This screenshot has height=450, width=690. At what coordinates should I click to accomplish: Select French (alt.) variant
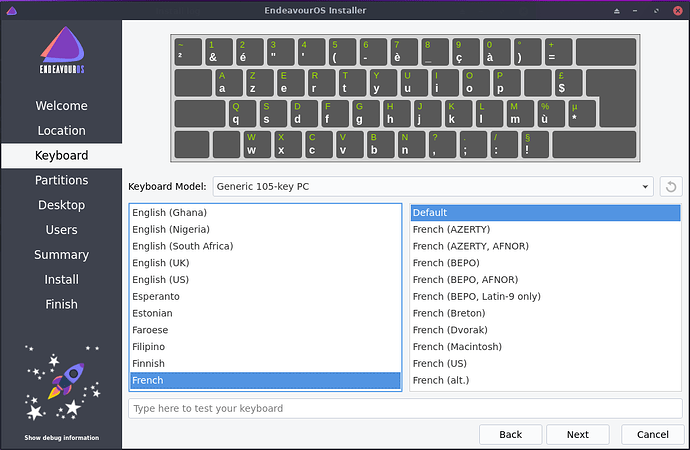point(545,380)
